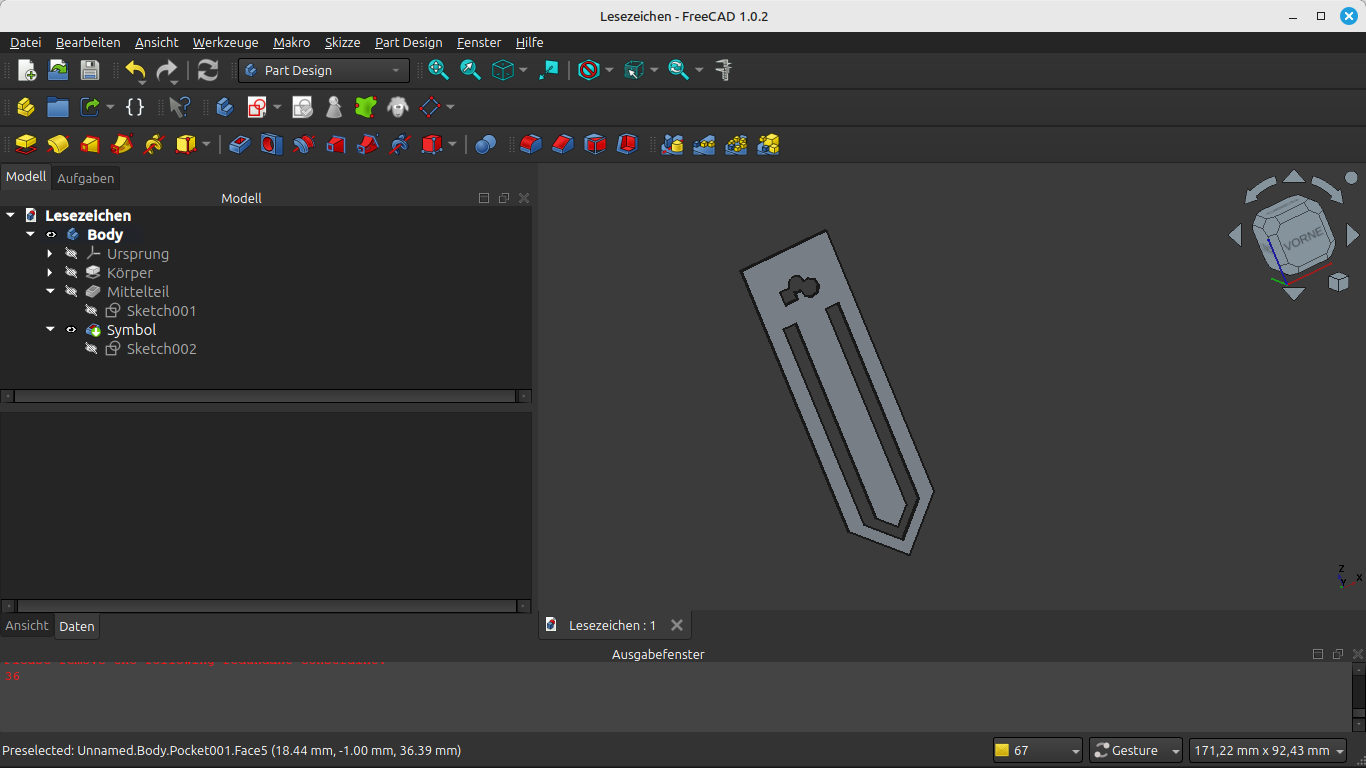Select the Hole tool
1366x768 pixels.
pyautogui.click(x=271, y=145)
